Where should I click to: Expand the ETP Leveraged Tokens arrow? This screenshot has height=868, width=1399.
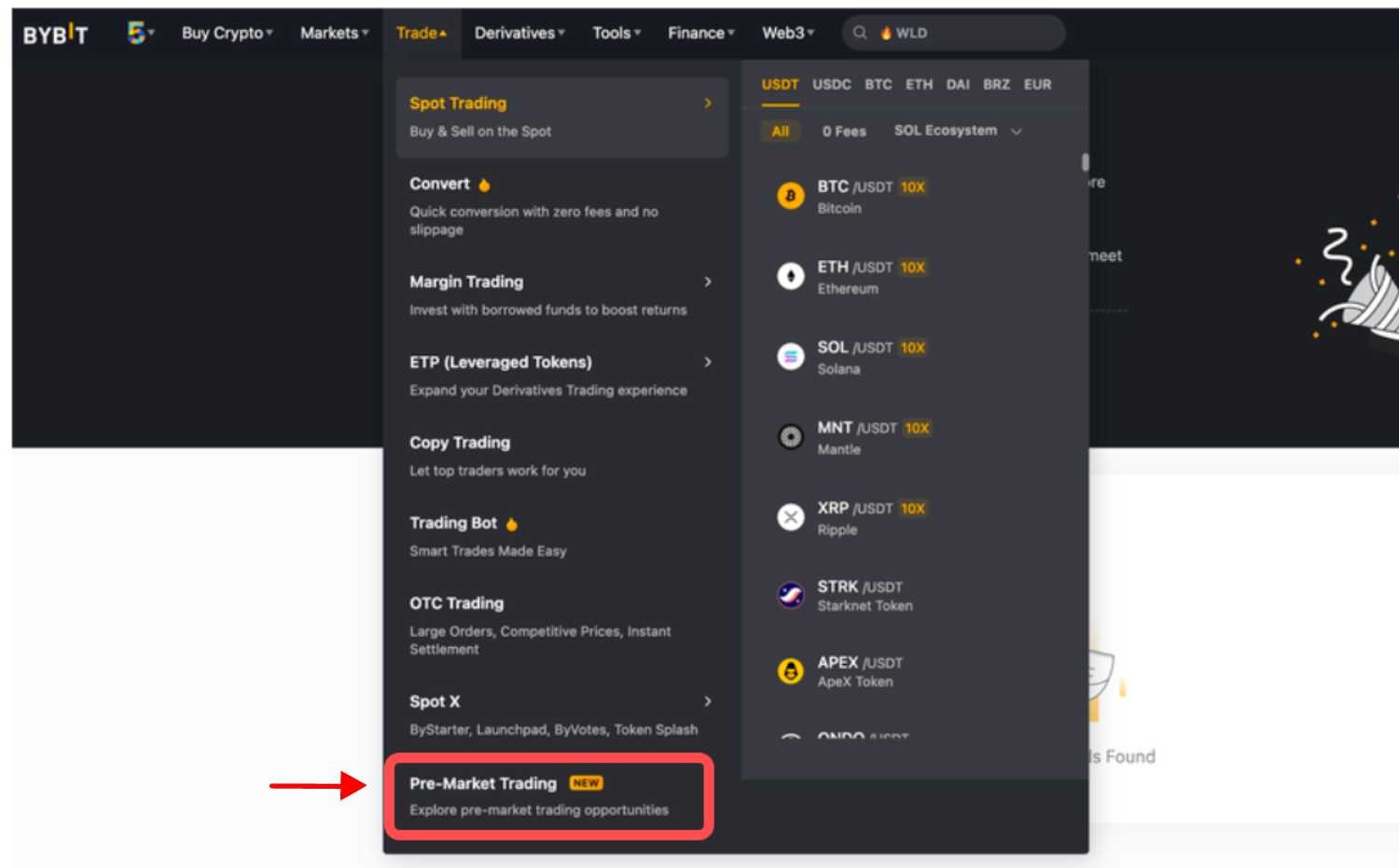click(708, 362)
